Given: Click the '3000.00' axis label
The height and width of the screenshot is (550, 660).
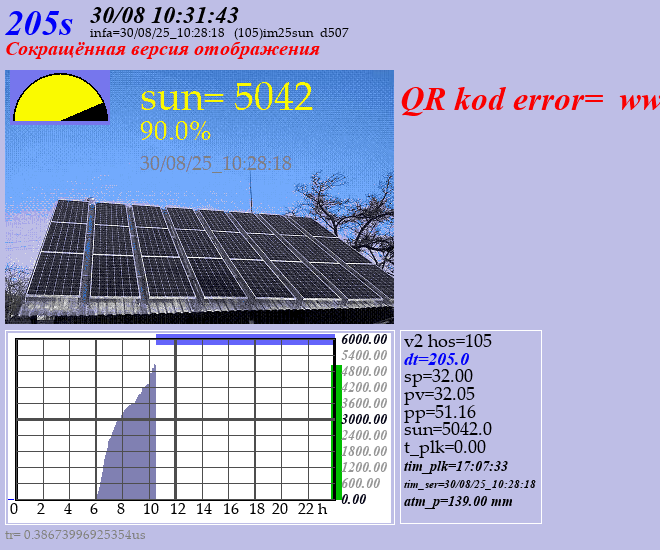Looking at the screenshot, I should (x=364, y=419).
